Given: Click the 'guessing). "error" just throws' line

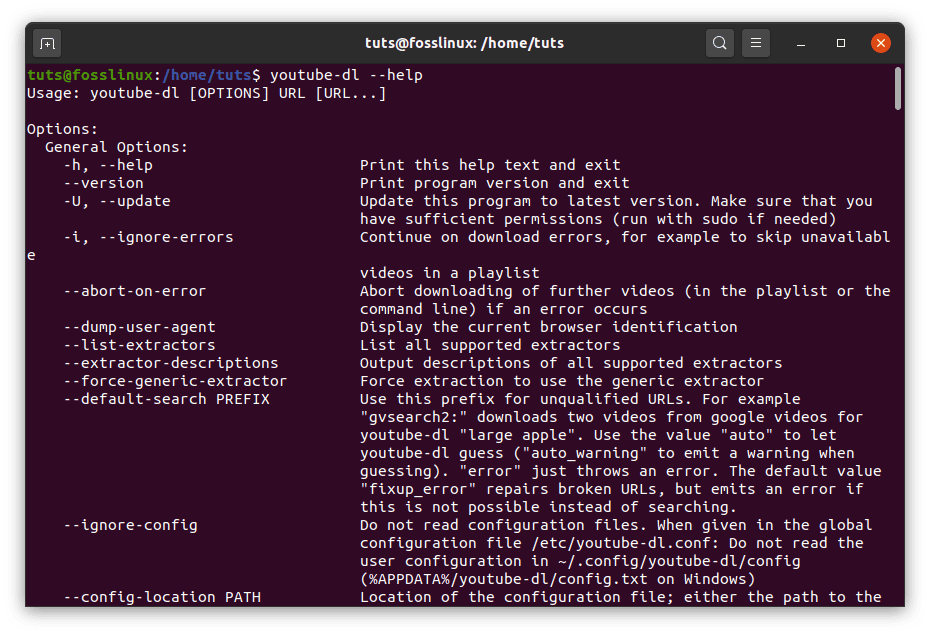Looking at the screenshot, I should tap(620, 471).
